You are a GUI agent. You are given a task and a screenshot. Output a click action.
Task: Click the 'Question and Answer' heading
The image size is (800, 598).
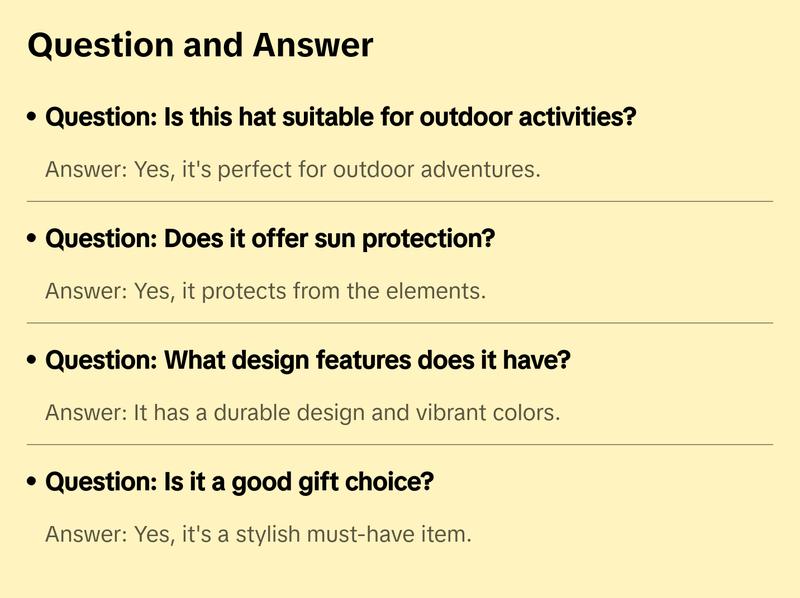[x=200, y=45]
